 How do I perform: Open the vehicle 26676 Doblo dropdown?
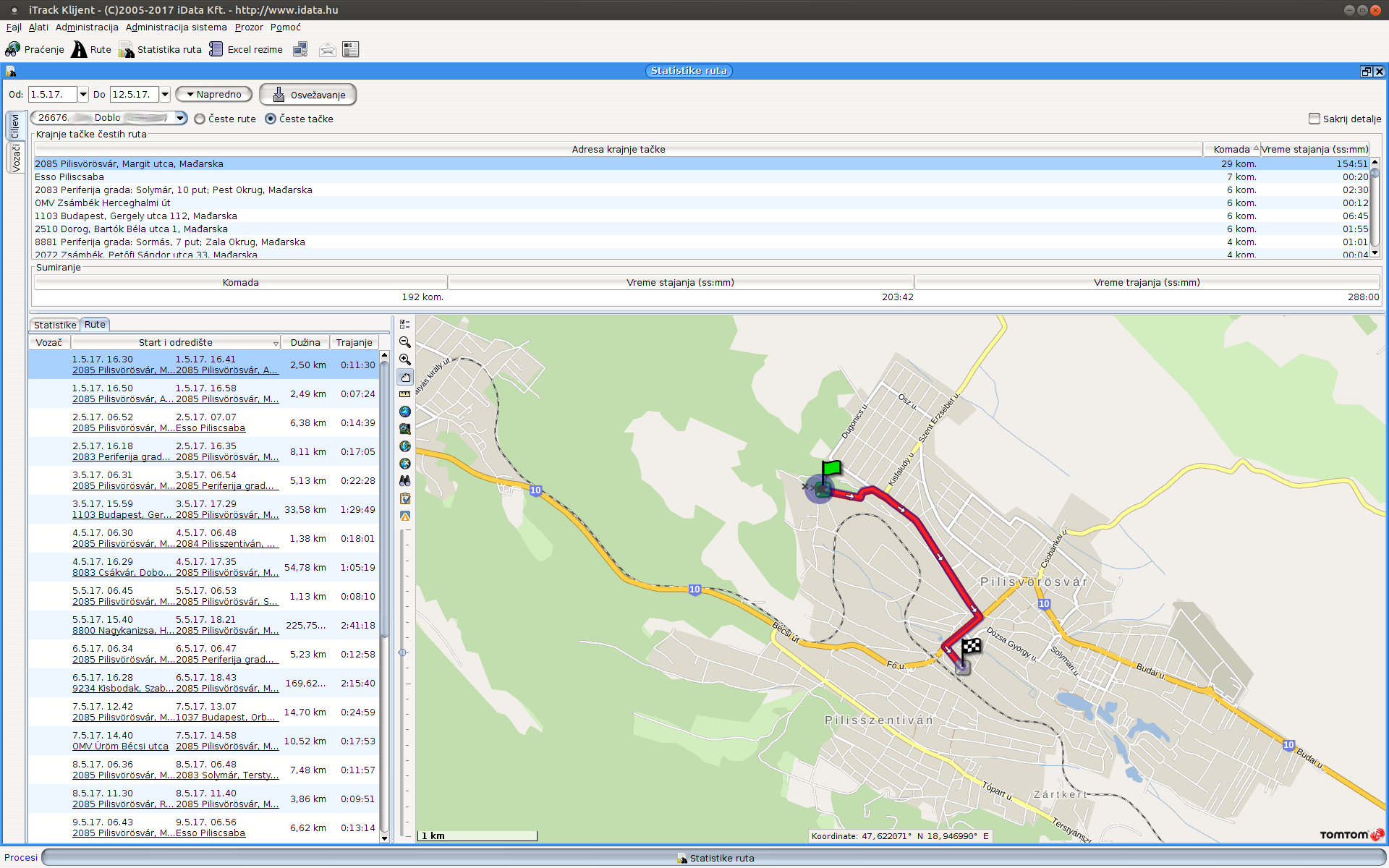click(x=180, y=118)
